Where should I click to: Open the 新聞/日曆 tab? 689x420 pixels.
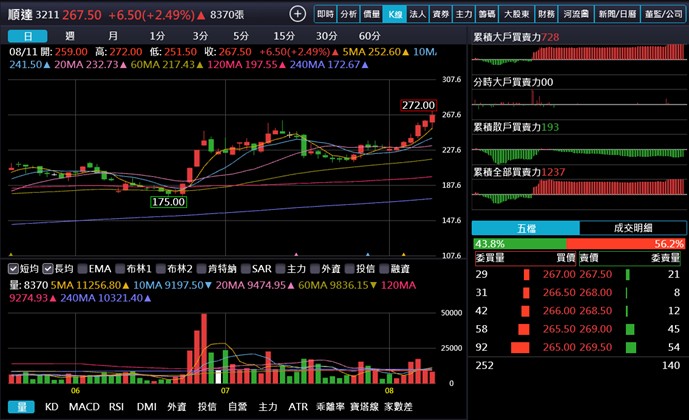(x=617, y=14)
